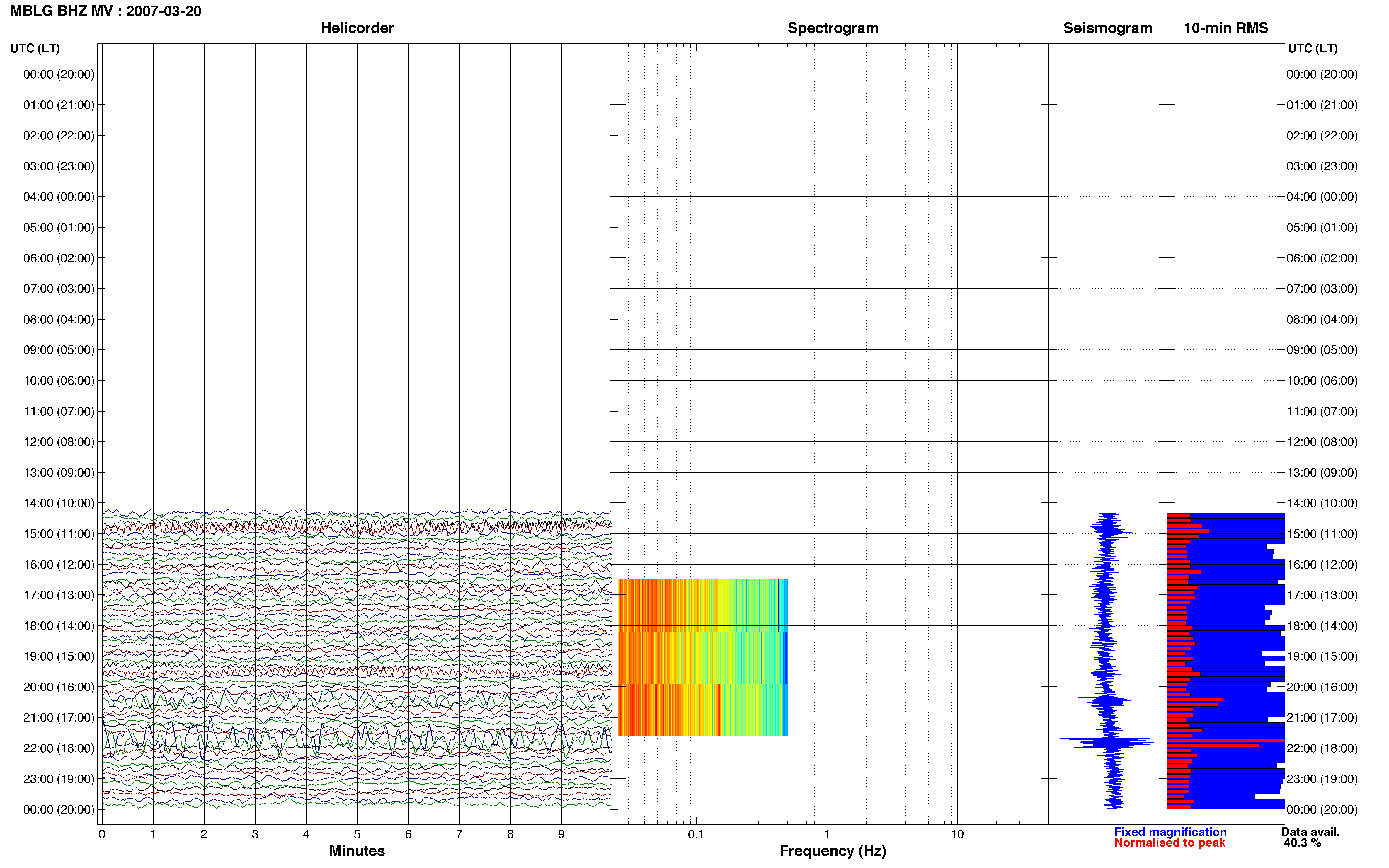Click minute tick '5' on the helicorder axis

[x=357, y=834]
